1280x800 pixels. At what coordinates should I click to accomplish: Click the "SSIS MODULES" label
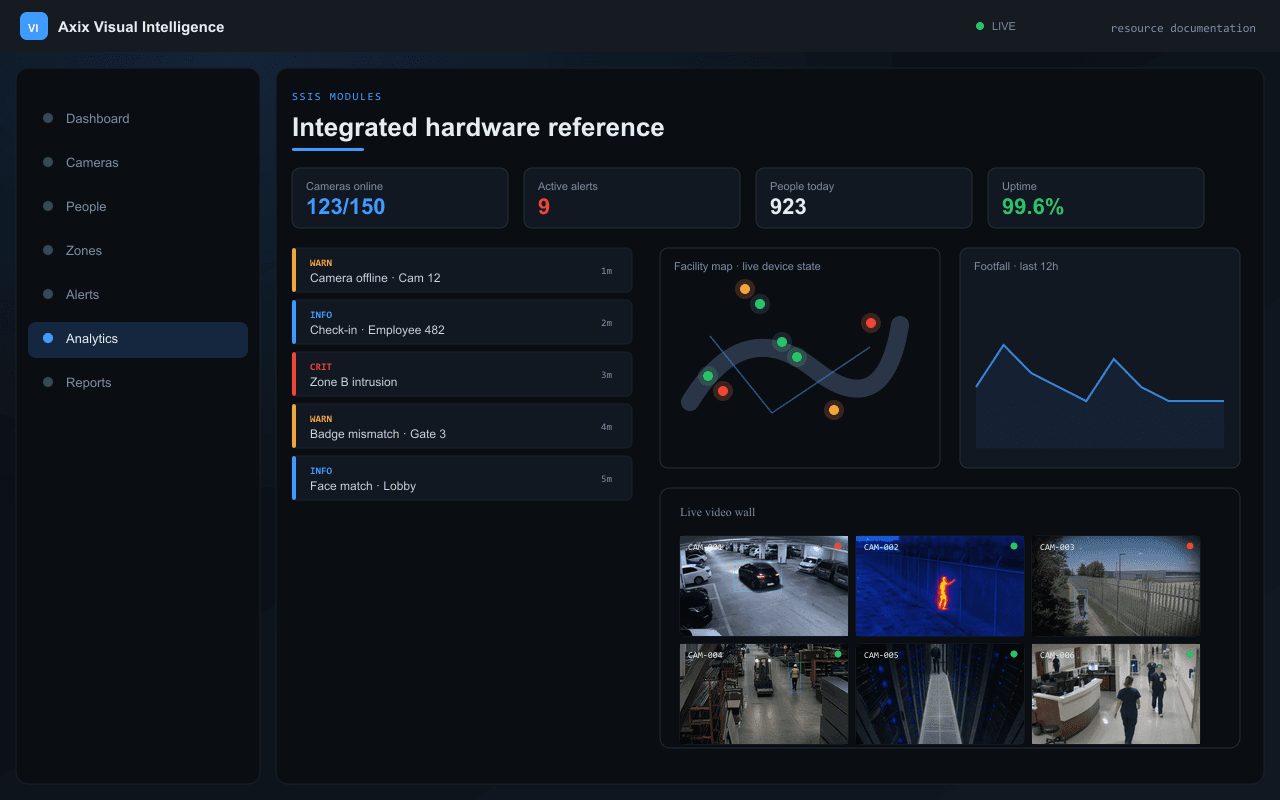(x=337, y=97)
